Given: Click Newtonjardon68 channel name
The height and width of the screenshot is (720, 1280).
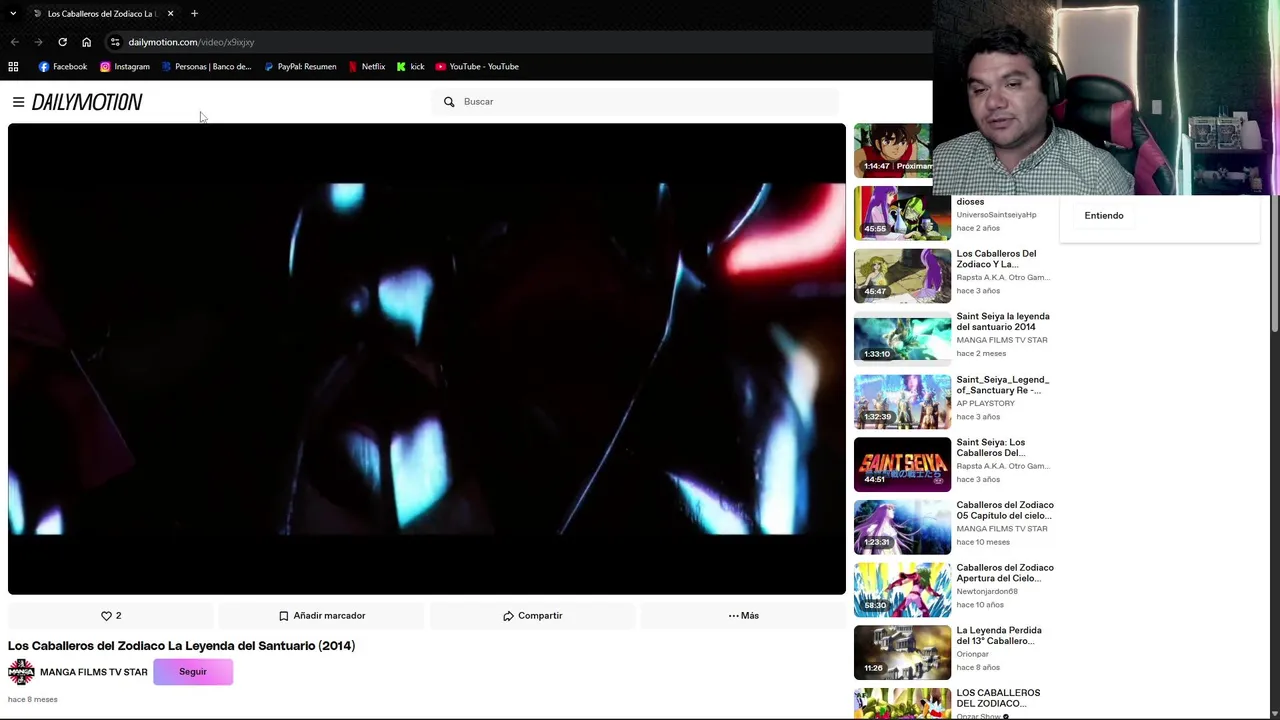Looking at the screenshot, I should (987, 591).
